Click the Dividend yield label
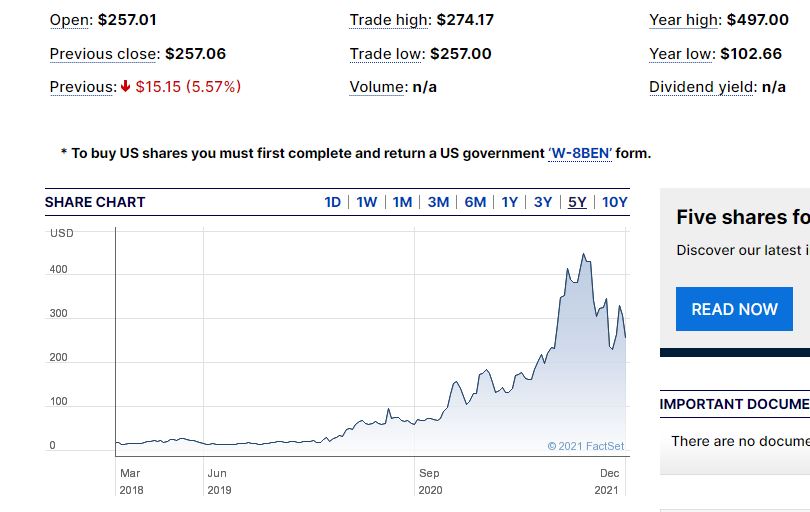Image resolution: width=810 pixels, height=512 pixels. [702, 87]
